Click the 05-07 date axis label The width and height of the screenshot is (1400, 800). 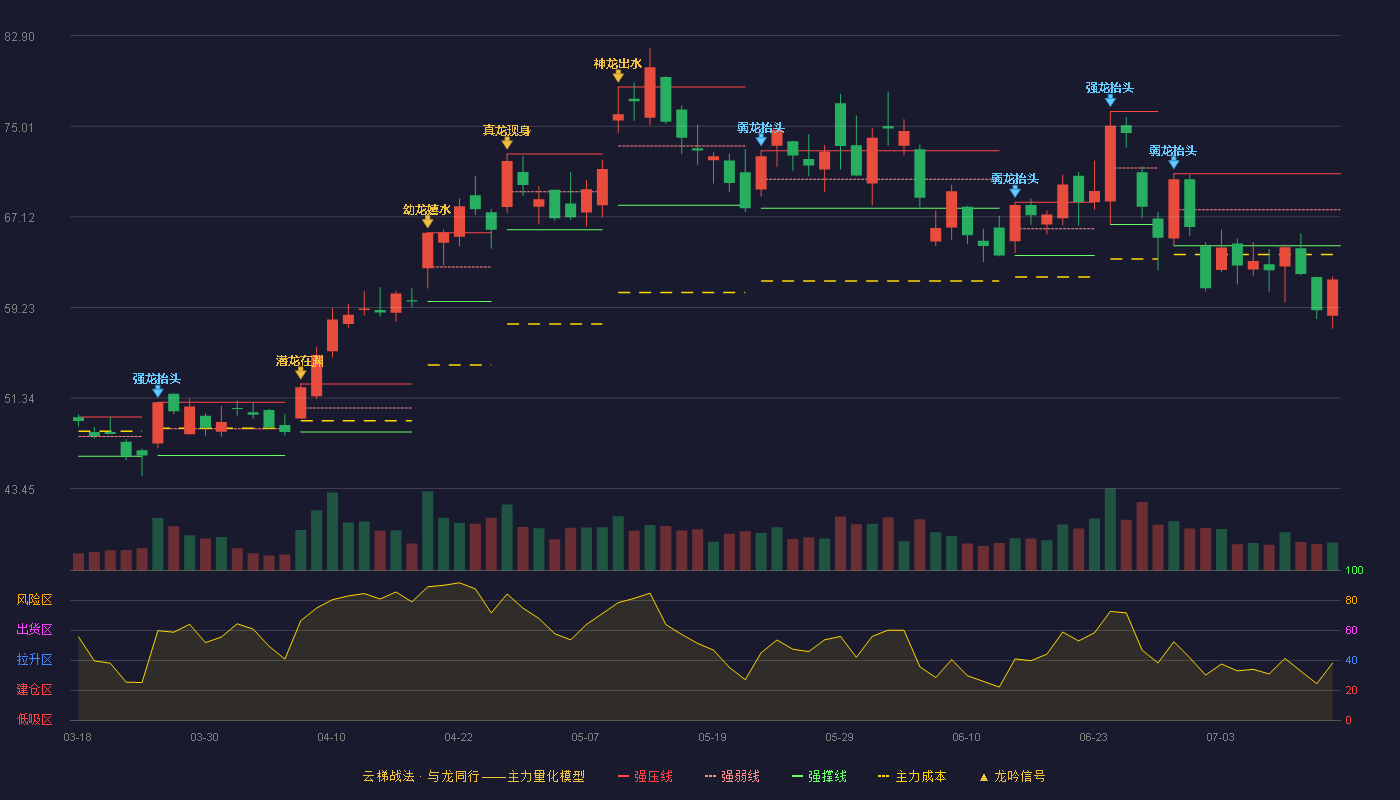[585, 737]
